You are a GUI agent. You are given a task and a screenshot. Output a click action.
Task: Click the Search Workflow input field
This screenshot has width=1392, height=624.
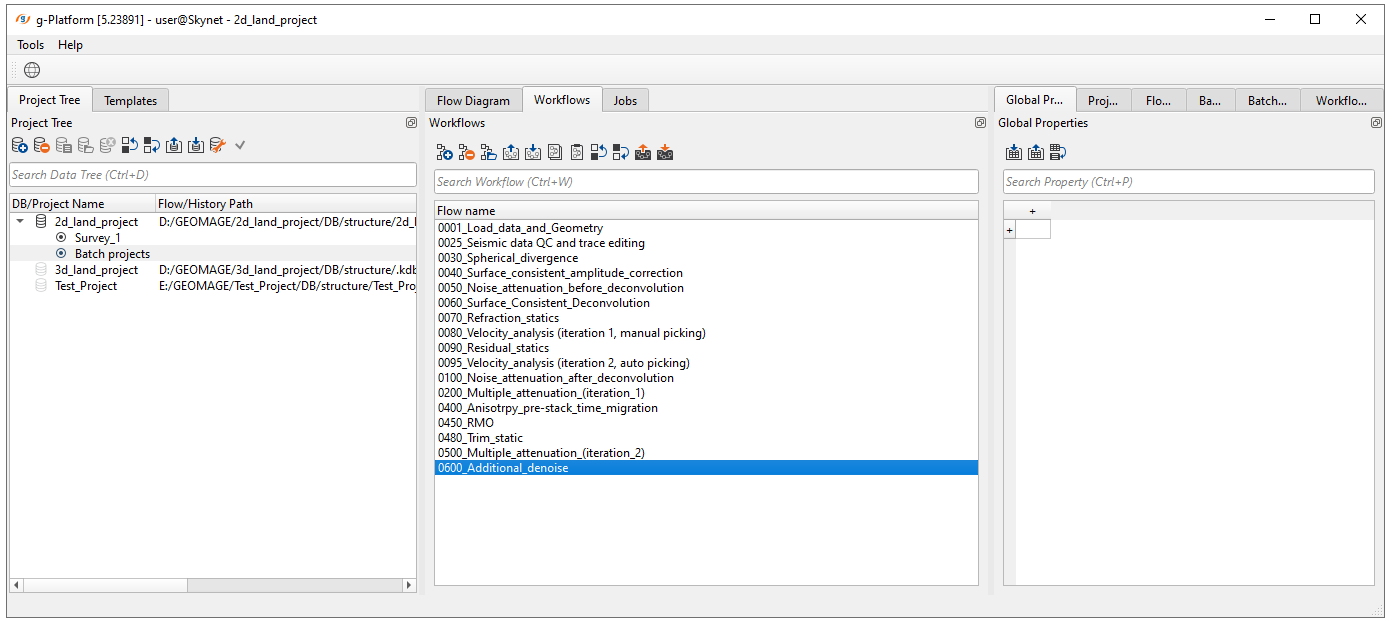tap(706, 182)
